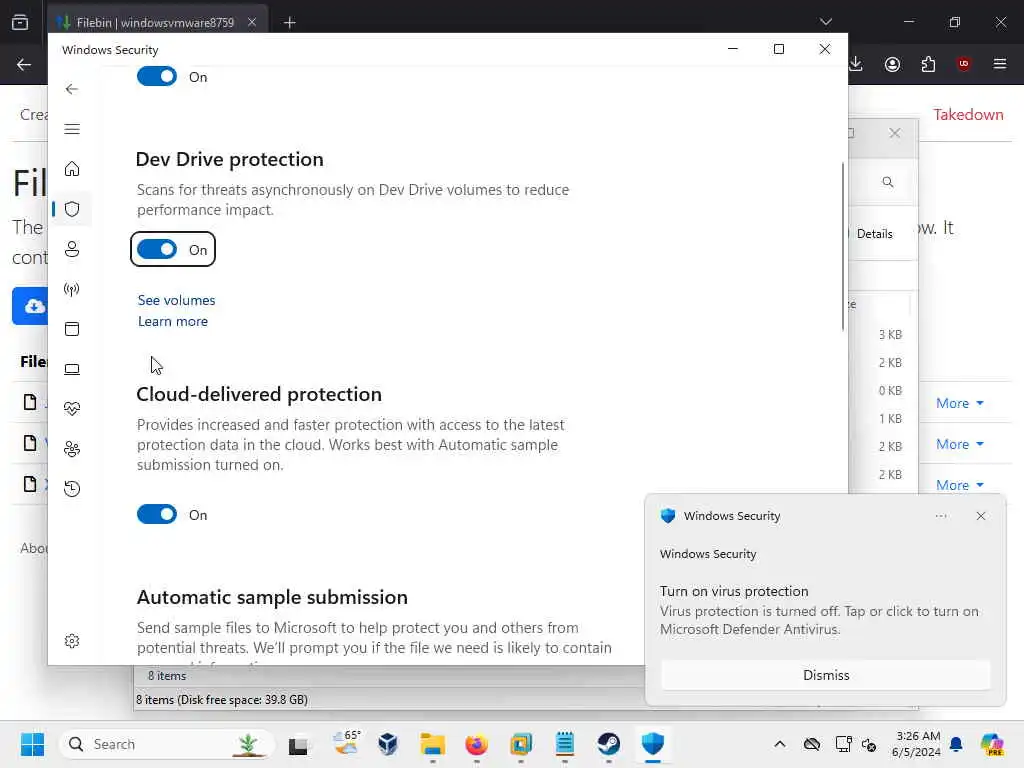Open the list all tabs dropdown
The image size is (1024, 768).
[825, 22]
